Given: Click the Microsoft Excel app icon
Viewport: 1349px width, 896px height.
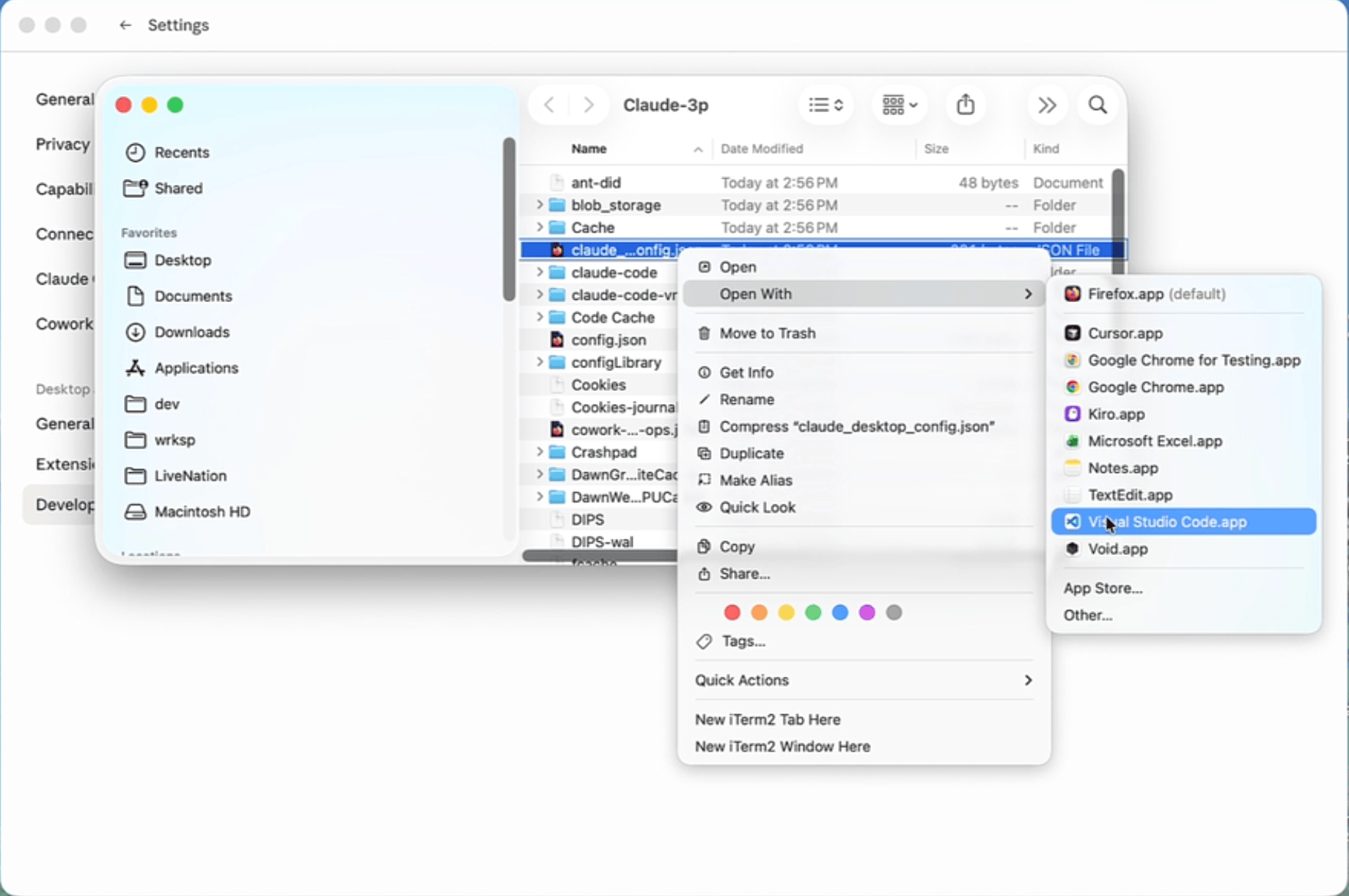Looking at the screenshot, I should pos(1073,441).
